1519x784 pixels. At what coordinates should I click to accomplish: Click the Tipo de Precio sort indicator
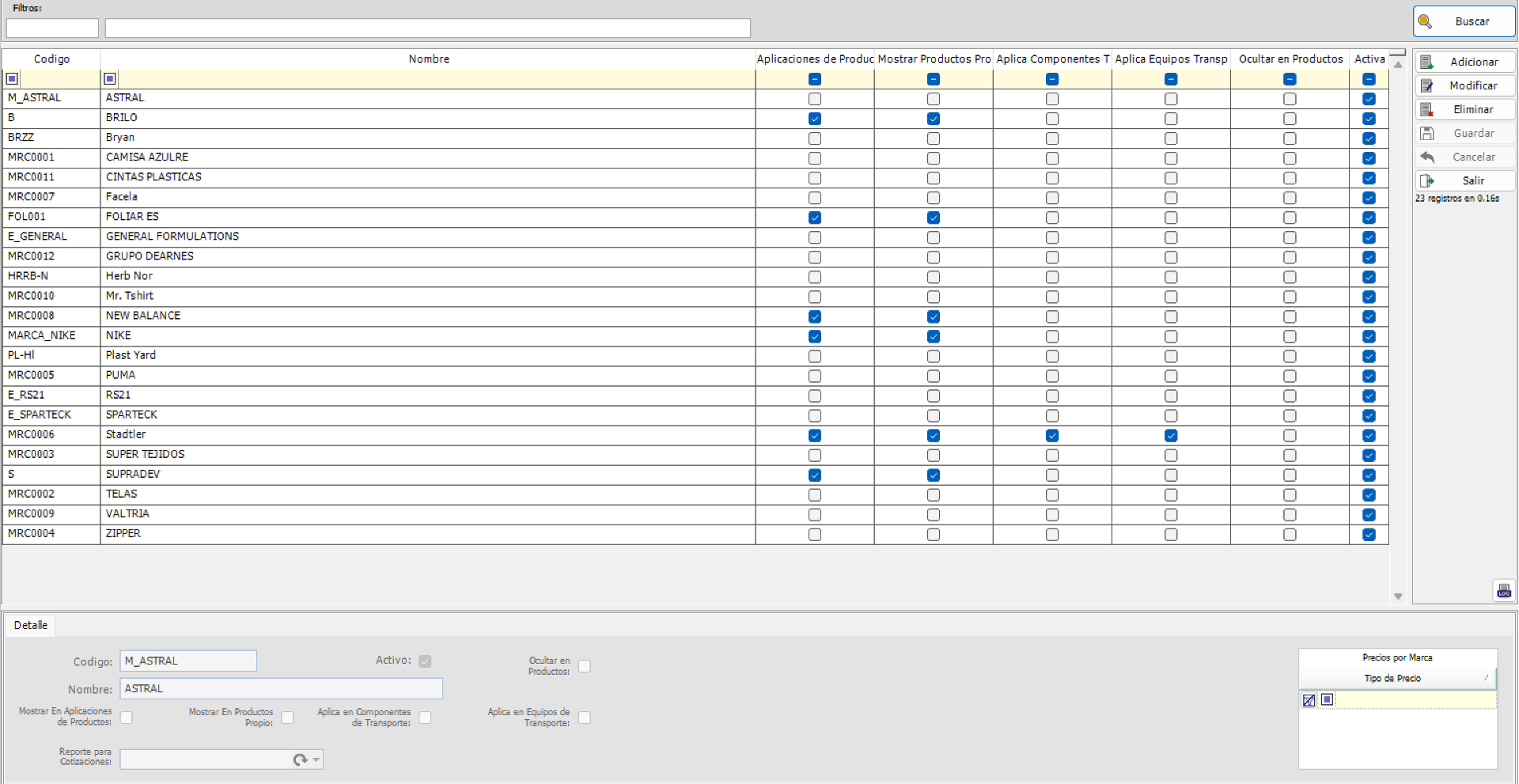pyautogui.click(x=1486, y=678)
